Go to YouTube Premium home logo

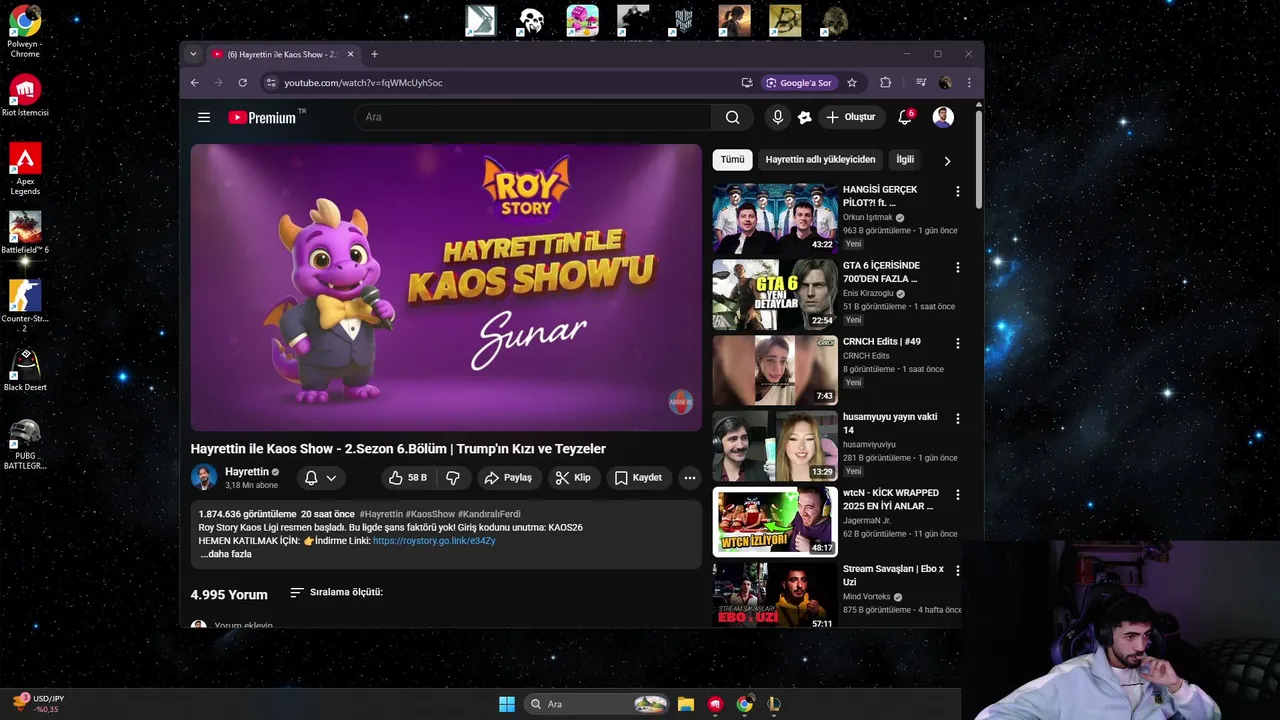(262, 117)
